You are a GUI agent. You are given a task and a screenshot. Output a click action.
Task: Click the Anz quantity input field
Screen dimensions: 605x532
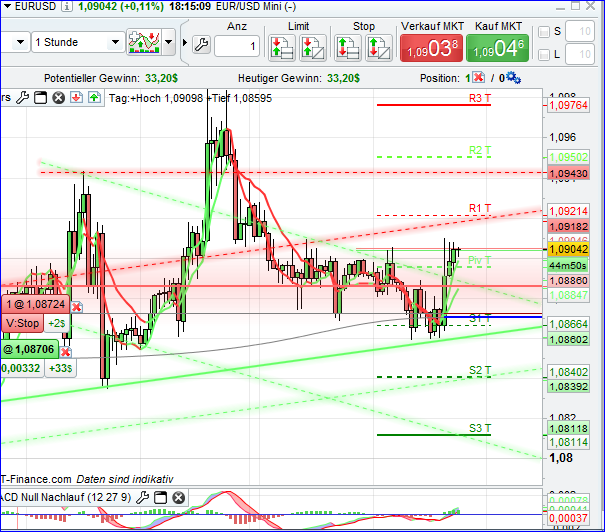pos(237,46)
